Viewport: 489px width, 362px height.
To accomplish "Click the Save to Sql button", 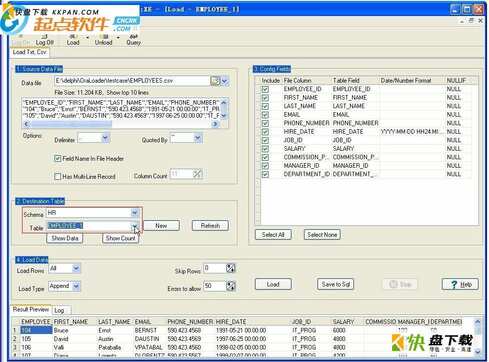I will (x=335, y=284).
